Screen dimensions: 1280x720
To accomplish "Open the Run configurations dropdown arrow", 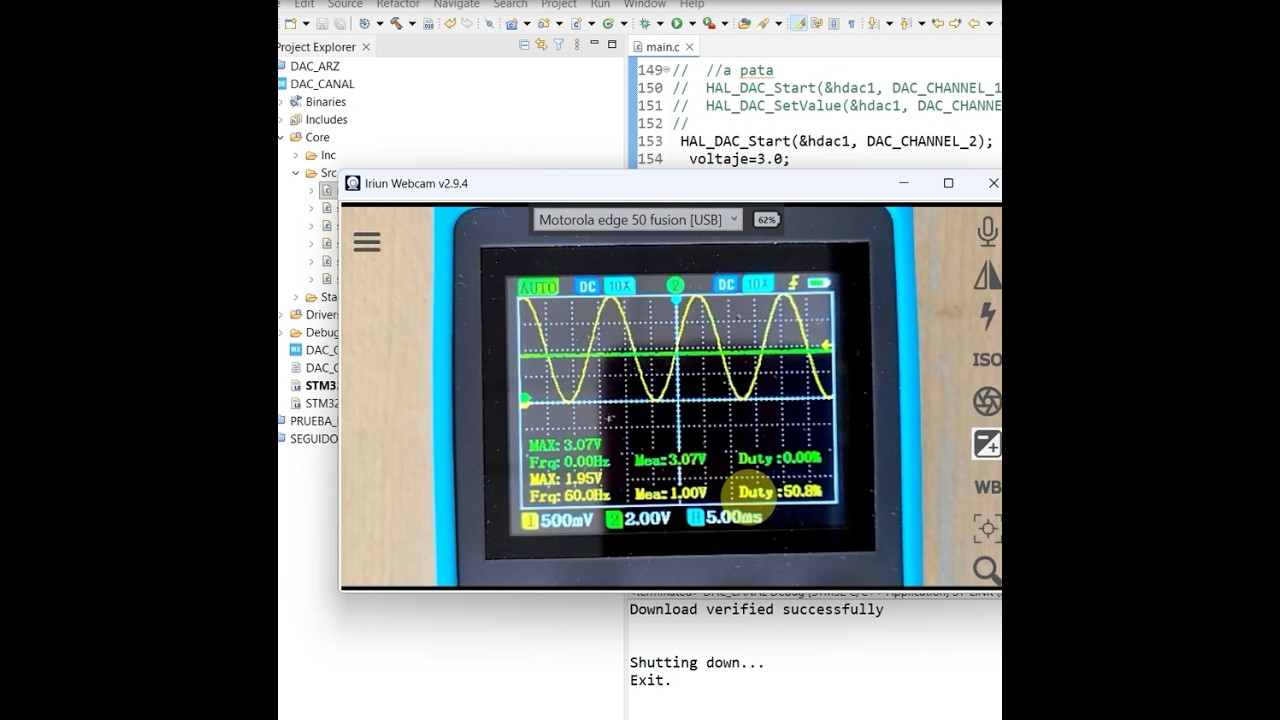I will [x=693, y=23].
